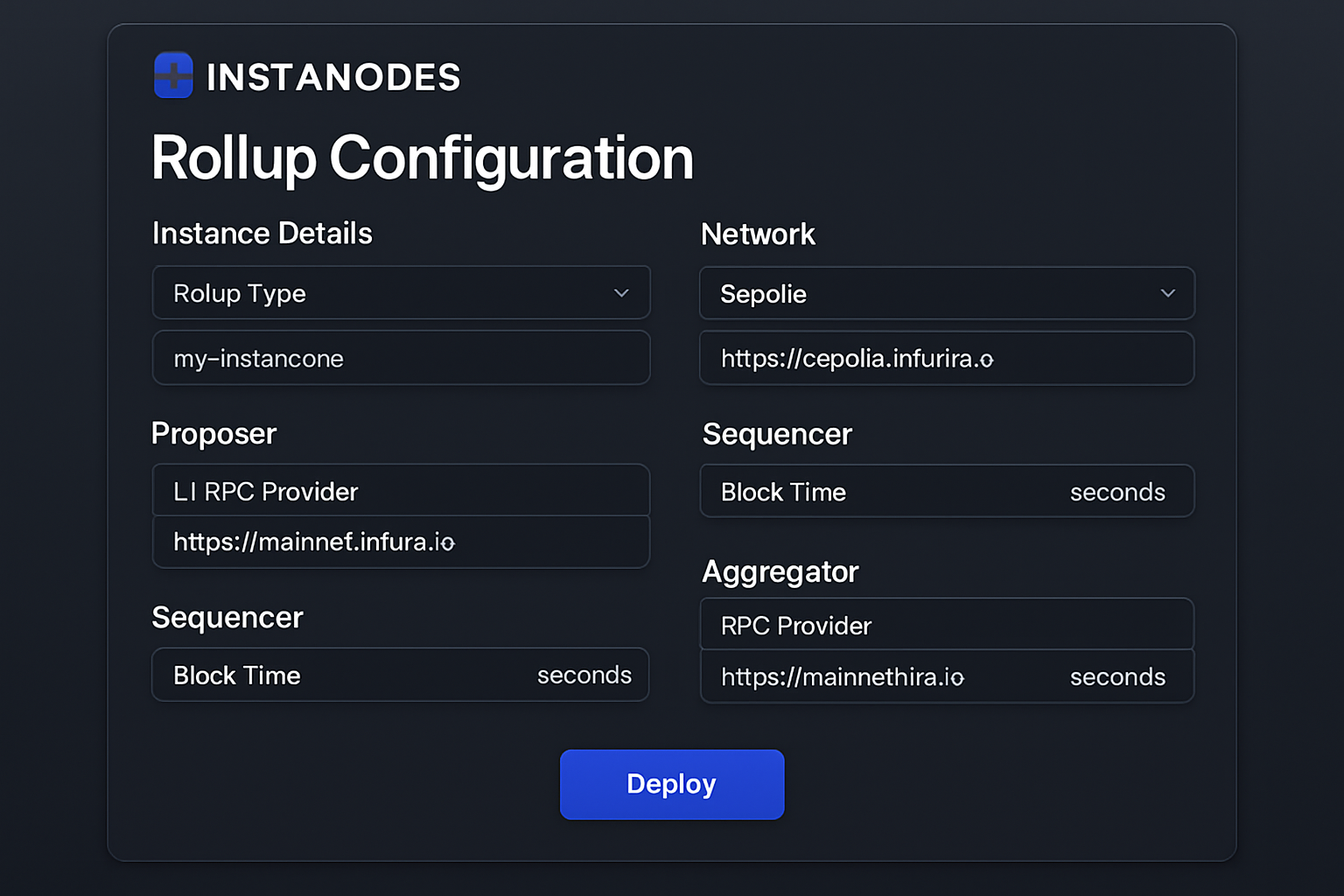Image resolution: width=1344 pixels, height=896 pixels.
Task: Click the seconds label in the Aggregator field
Action: pyautogui.click(x=1117, y=676)
